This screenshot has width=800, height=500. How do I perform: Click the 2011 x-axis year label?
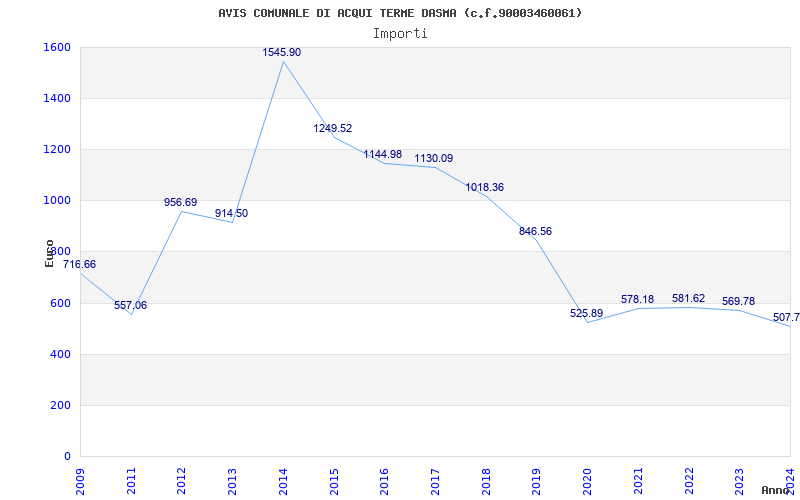click(131, 481)
